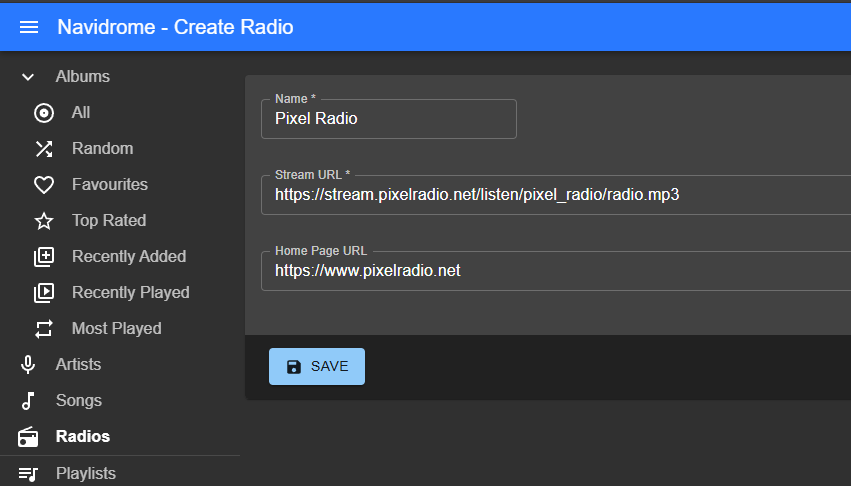Click the Random shuffle icon
This screenshot has width=851, height=486.
[43, 149]
